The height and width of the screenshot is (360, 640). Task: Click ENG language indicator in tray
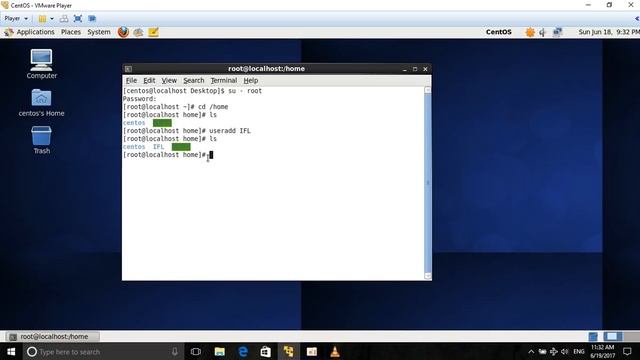click(x=579, y=351)
